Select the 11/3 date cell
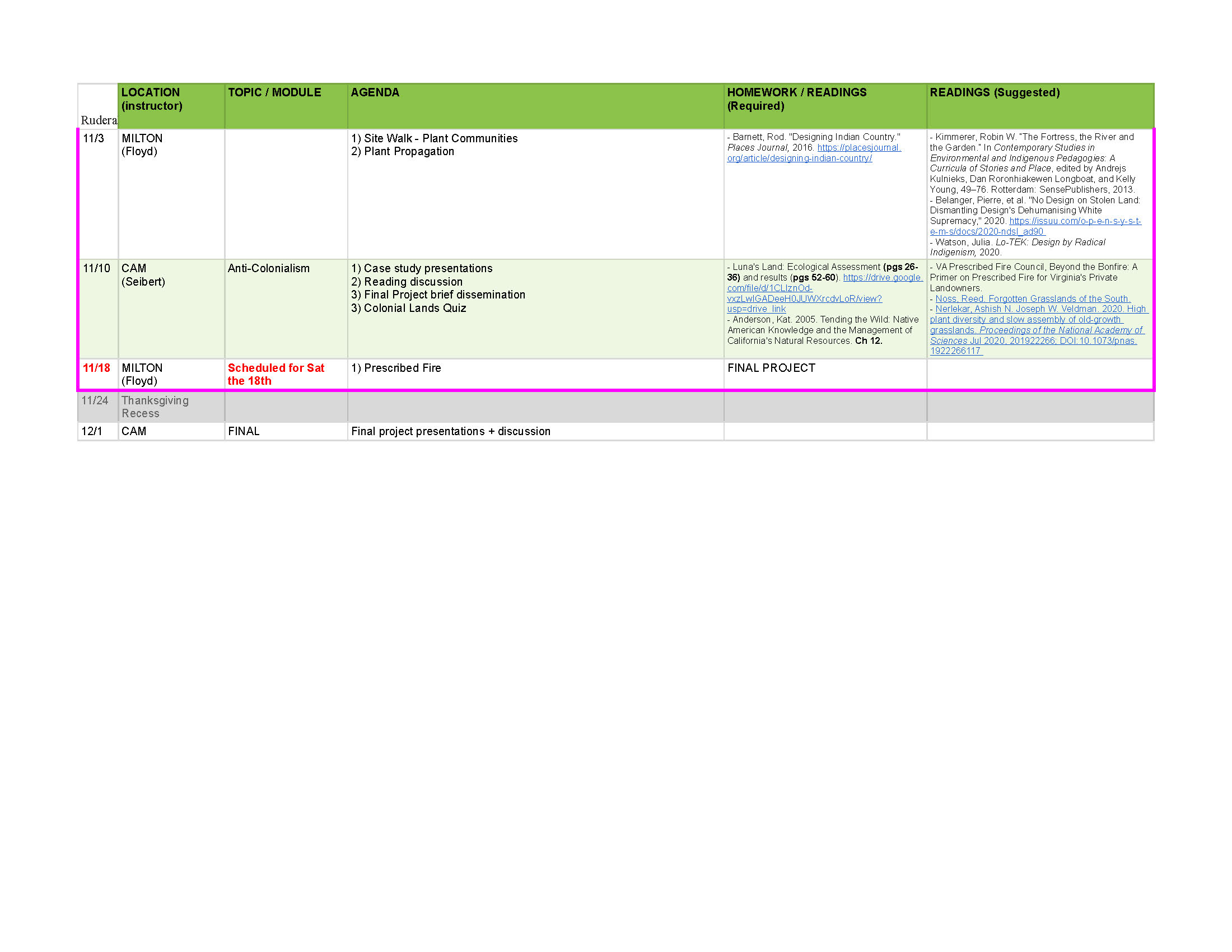Viewport: 1232px width, 952px height. (94, 139)
